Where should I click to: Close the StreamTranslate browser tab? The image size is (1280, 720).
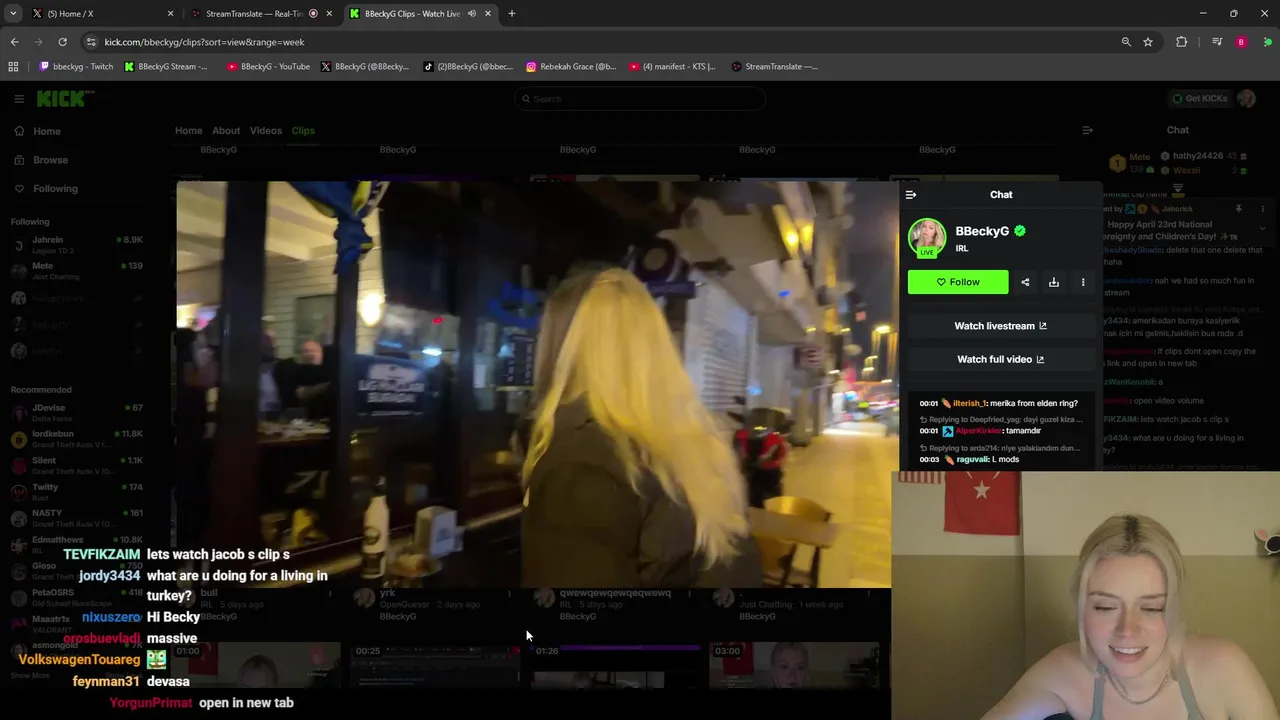tap(330, 13)
